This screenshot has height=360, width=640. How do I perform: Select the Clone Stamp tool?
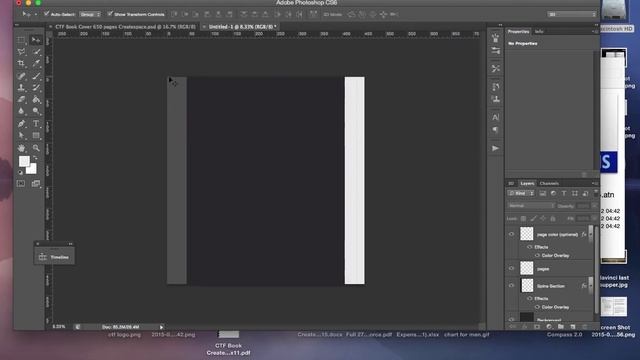coord(21,88)
